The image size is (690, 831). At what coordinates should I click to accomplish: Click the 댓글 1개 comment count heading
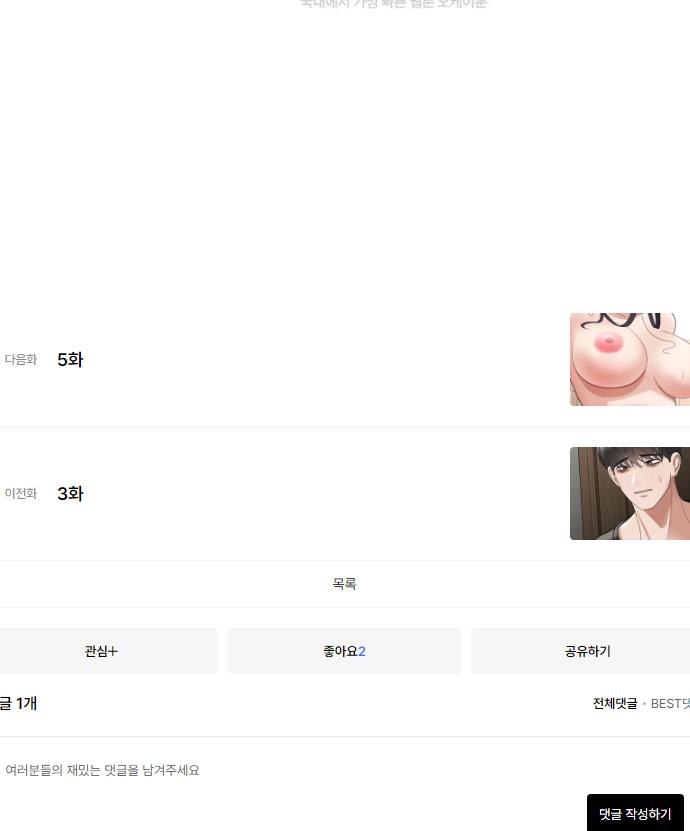click(x=18, y=704)
